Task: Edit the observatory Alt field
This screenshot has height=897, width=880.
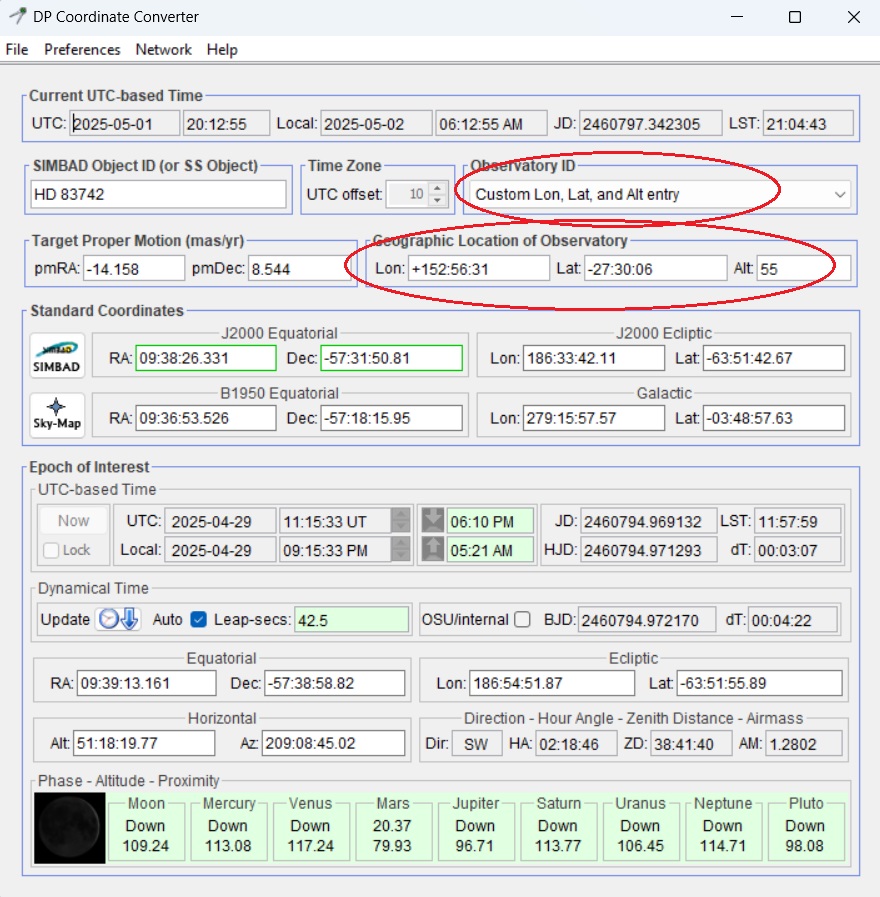Action: 803,269
